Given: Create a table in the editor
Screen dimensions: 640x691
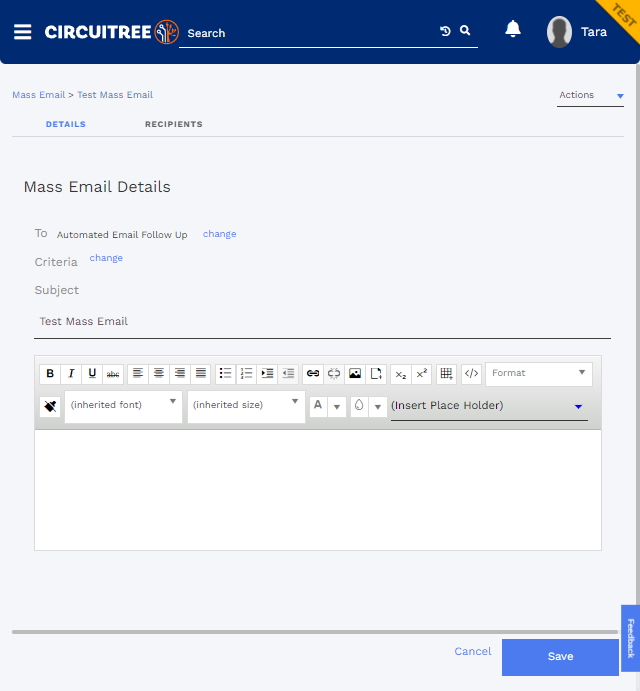Looking at the screenshot, I should tap(447, 374).
